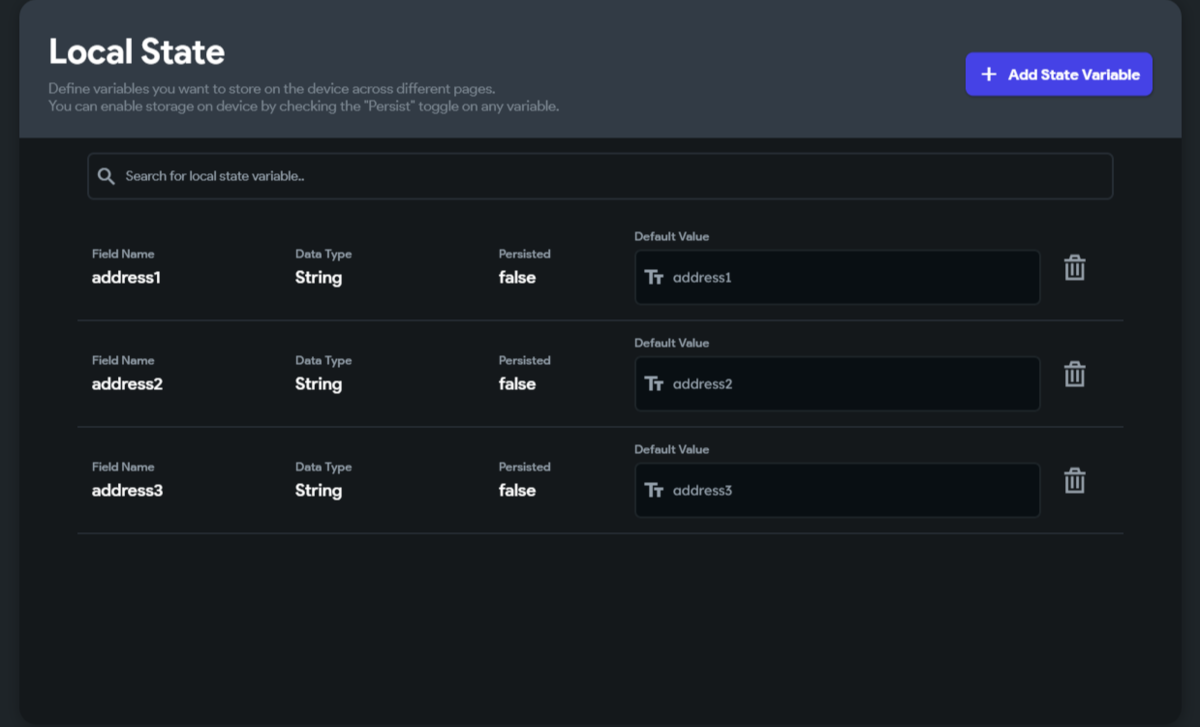The width and height of the screenshot is (1200, 727).
Task: Click the Persisted false value for address1
Action: pos(517,278)
